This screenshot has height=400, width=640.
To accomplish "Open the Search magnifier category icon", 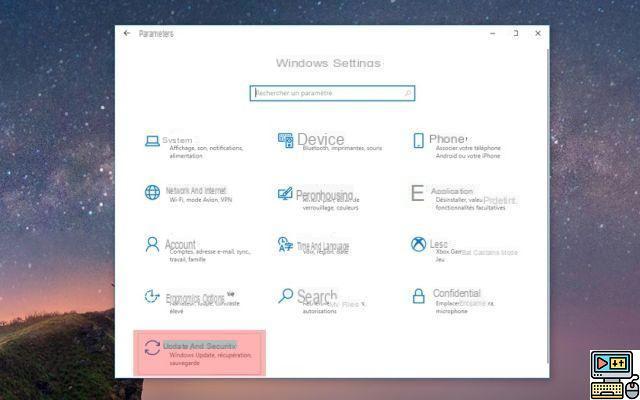I will 285,296.
